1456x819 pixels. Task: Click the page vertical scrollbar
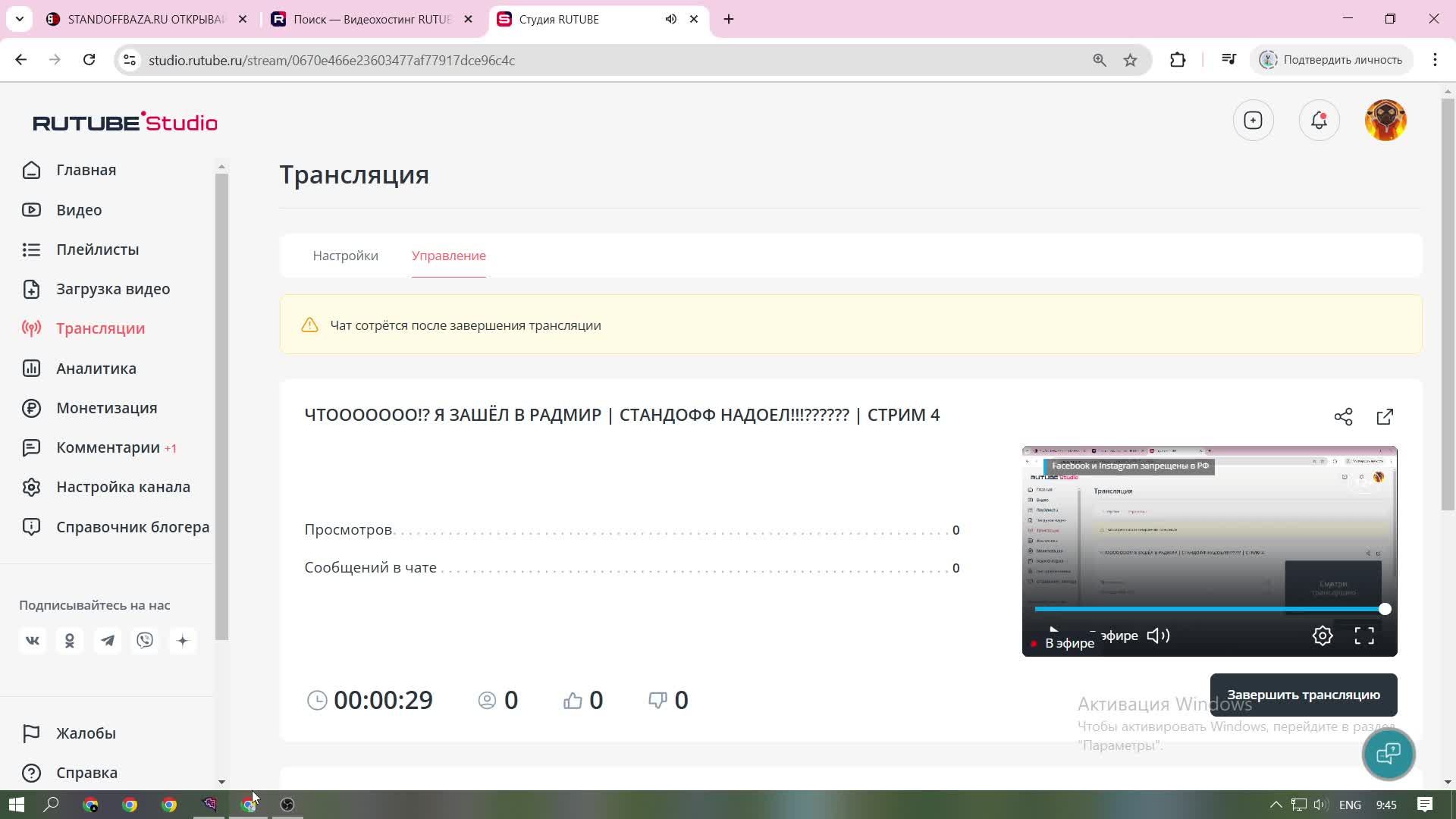[x=1448, y=303]
